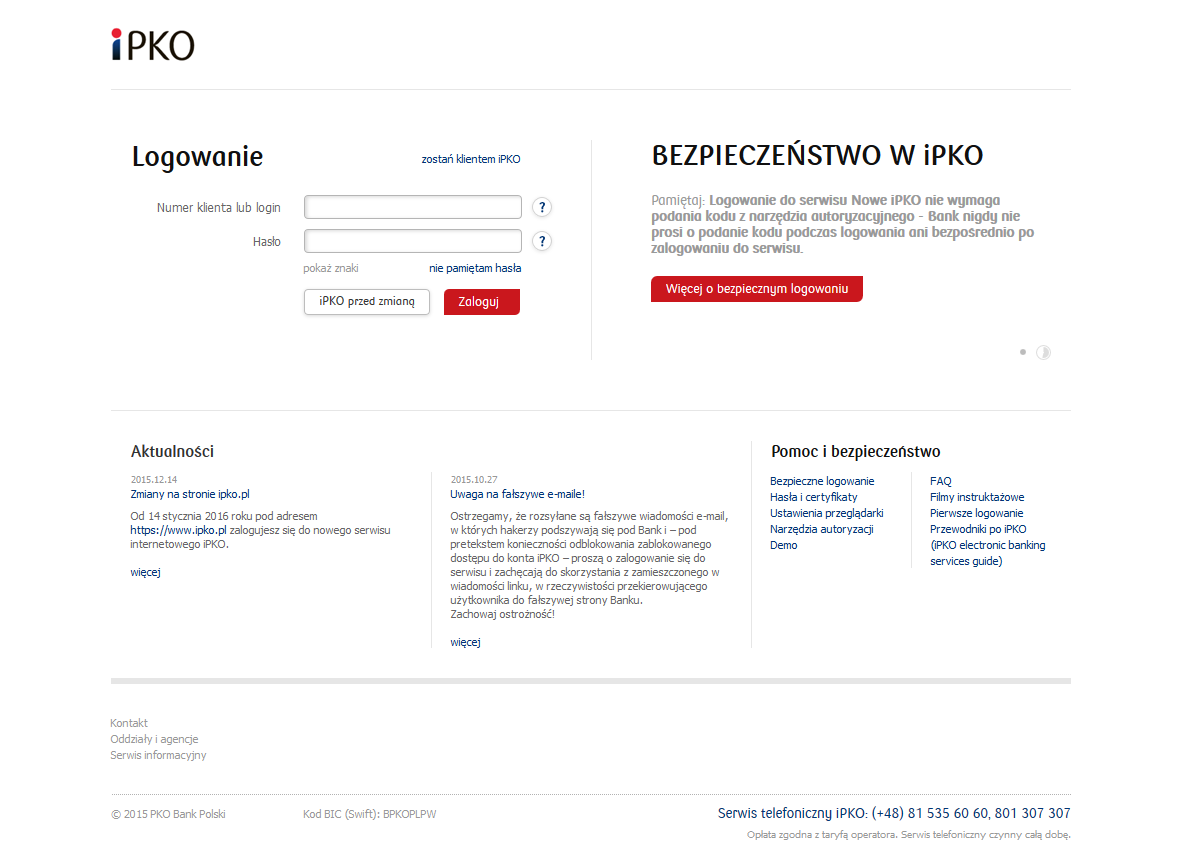Follow the https://www.ipko.pl link
The height and width of the screenshot is (842, 1182).
pos(178,530)
